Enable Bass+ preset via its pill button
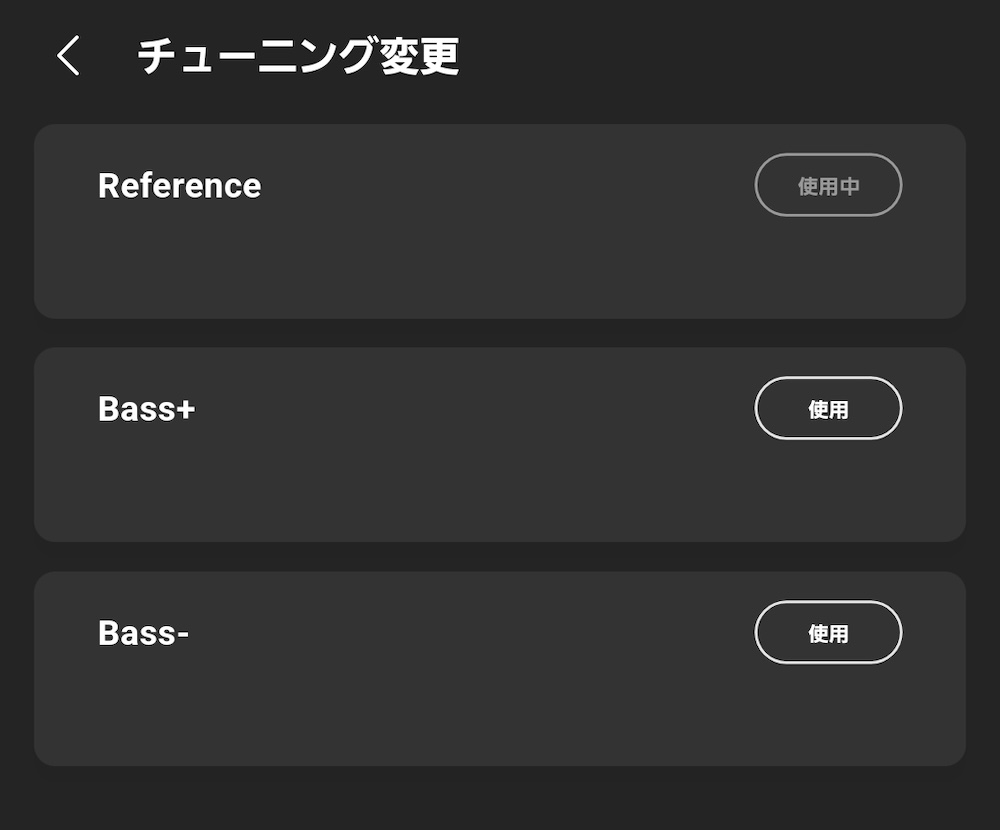The image size is (1000, 830). click(828, 408)
